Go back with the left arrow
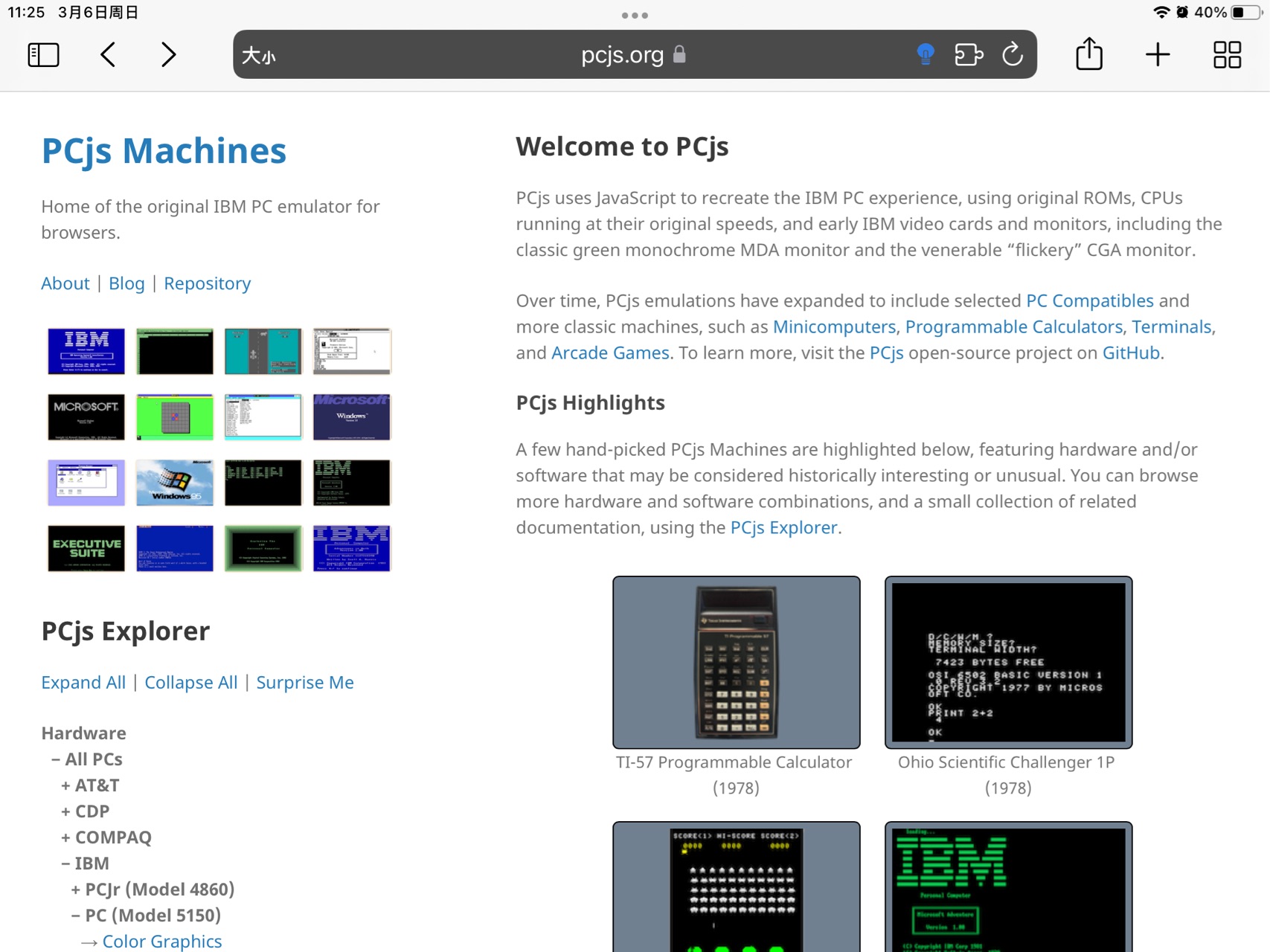This screenshot has height=952, width=1270. (108, 55)
